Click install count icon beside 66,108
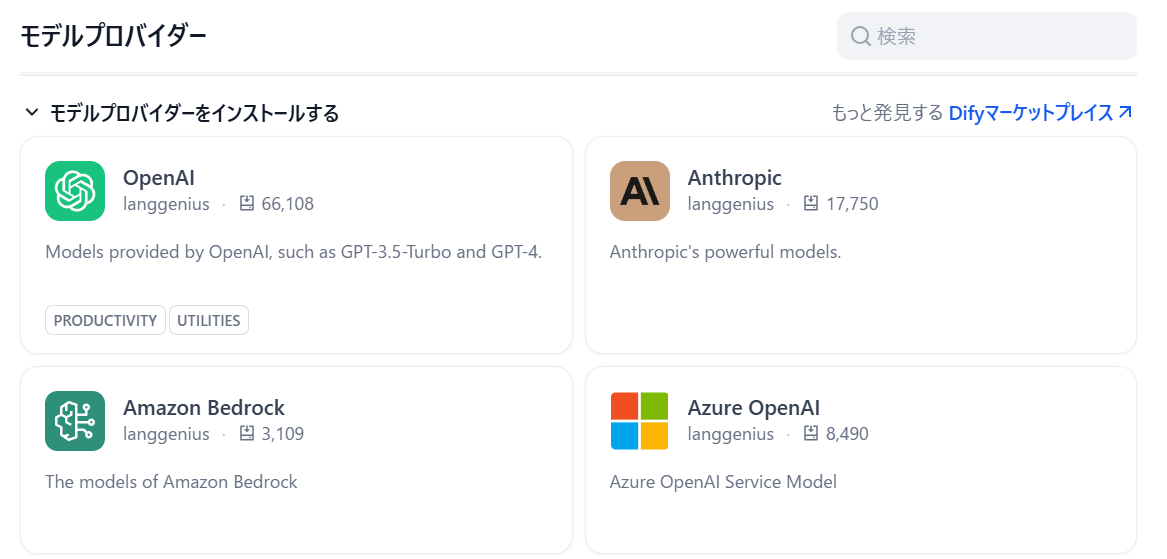The image size is (1167, 559). tap(247, 203)
